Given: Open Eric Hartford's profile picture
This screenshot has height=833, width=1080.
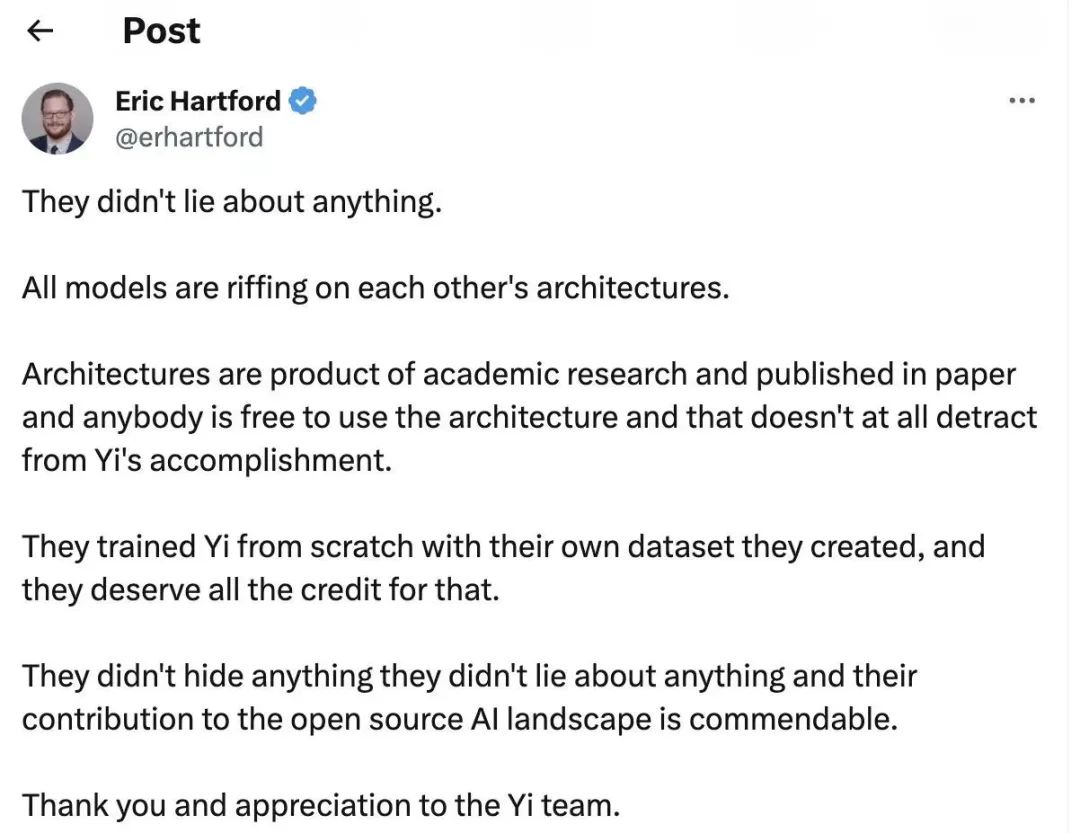Looking at the screenshot, I should pyautogui.click(x=57, y=119).
